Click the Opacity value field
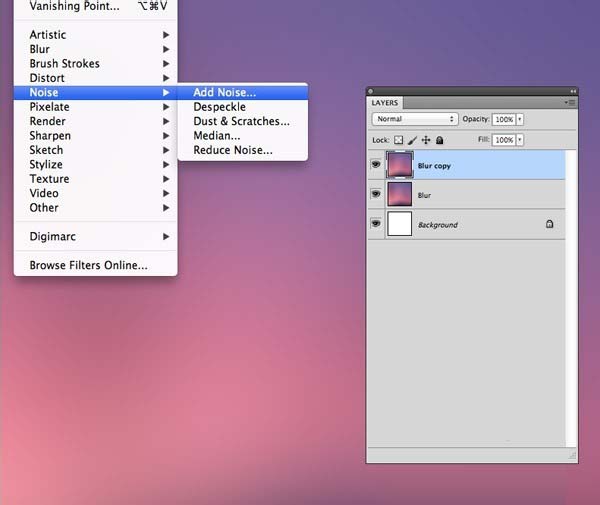The height and width of the screenshot is (505, 600). [504, 119]
